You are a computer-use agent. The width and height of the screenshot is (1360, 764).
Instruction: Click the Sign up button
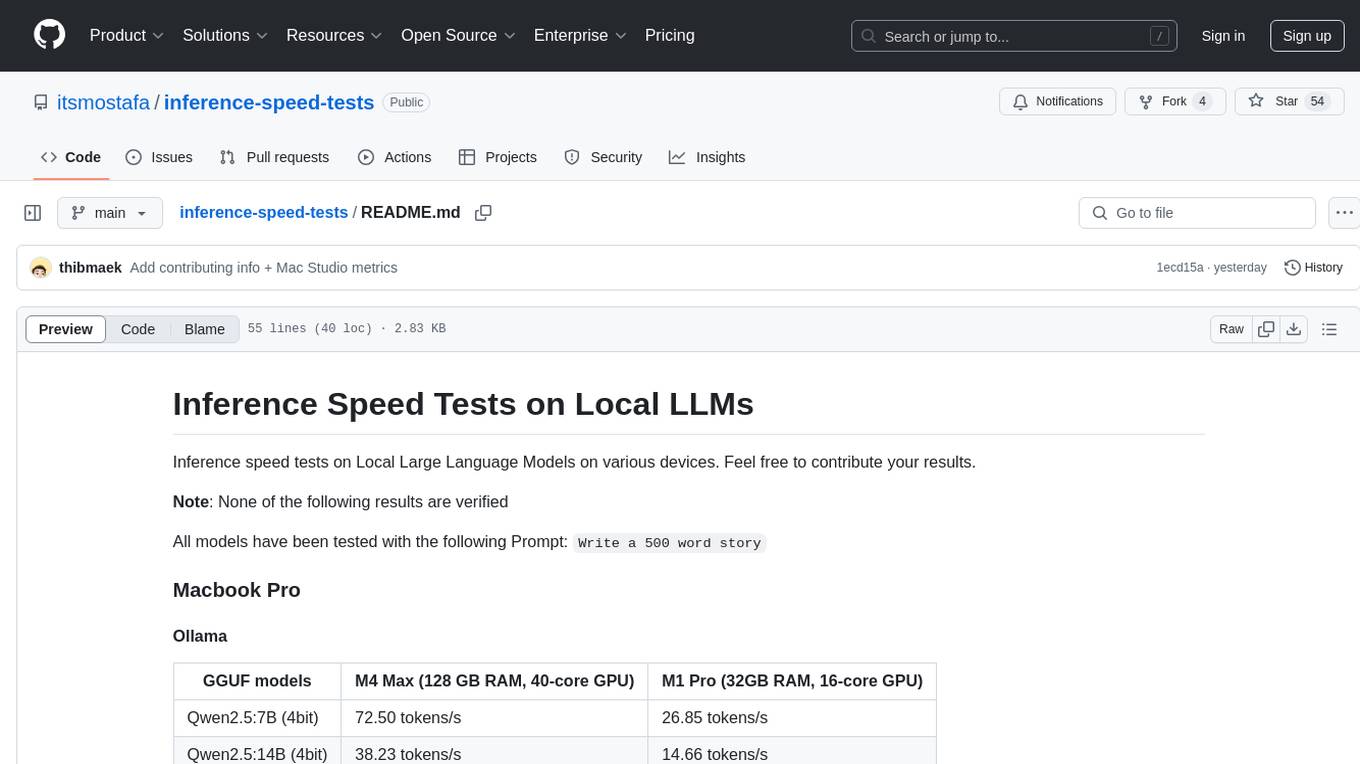[x=1307, y=36]
